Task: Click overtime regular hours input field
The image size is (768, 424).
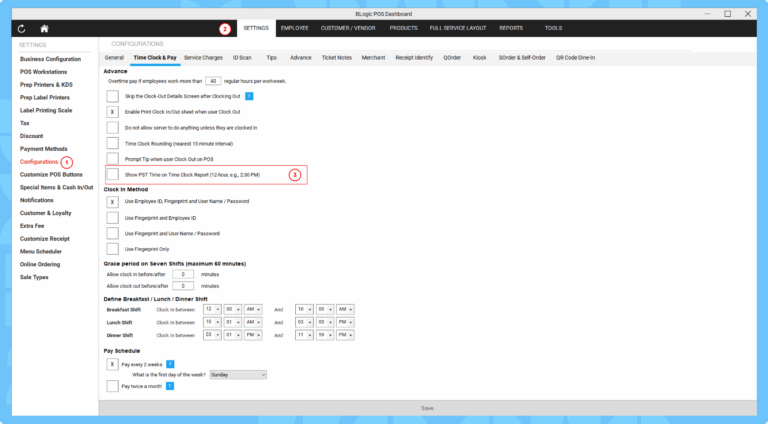Action: pos(213,81)
